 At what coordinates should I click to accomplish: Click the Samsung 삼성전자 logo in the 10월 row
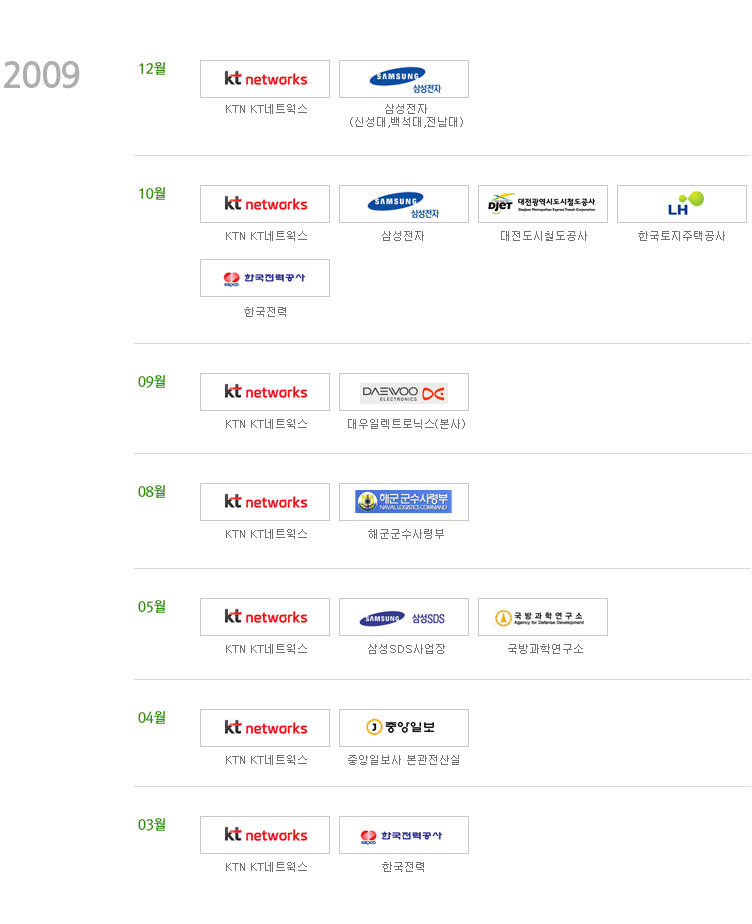[x=404, y=204]
